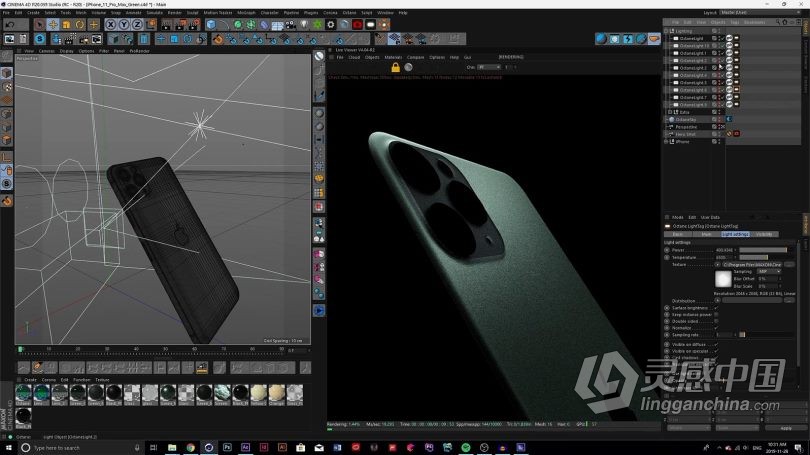Activate the Scale tool

tap(67, 24)
